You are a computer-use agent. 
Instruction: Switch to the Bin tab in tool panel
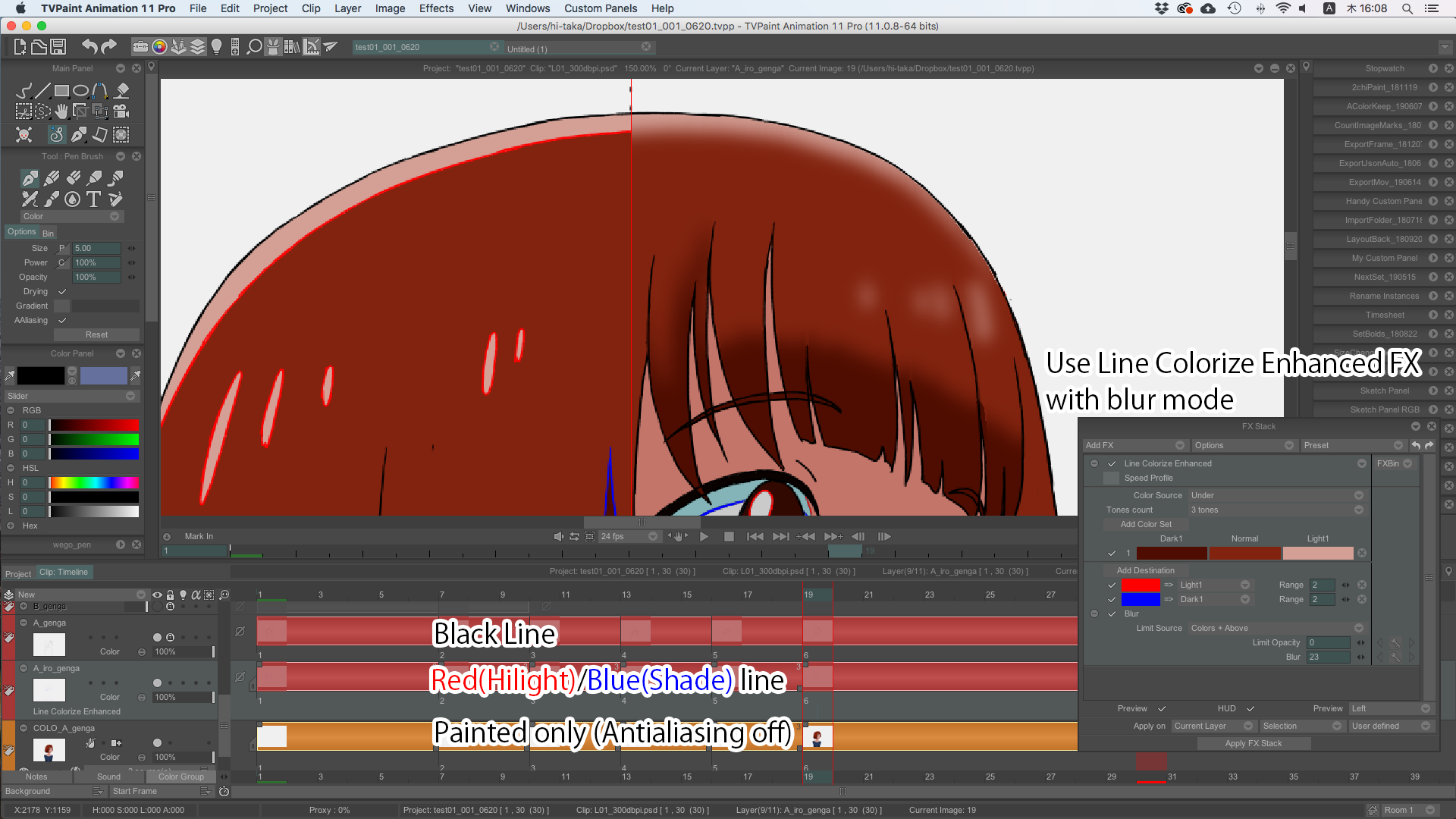(48, 233)
